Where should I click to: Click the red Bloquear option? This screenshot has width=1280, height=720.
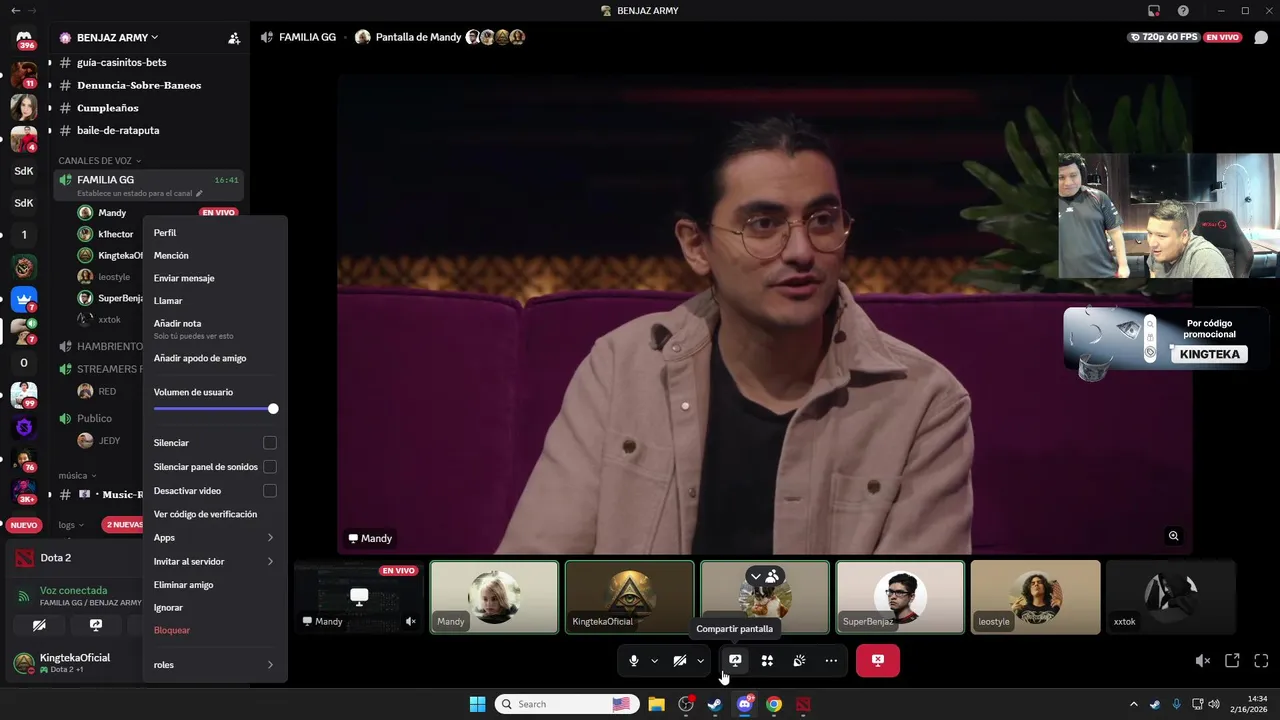tap(215, 631)
